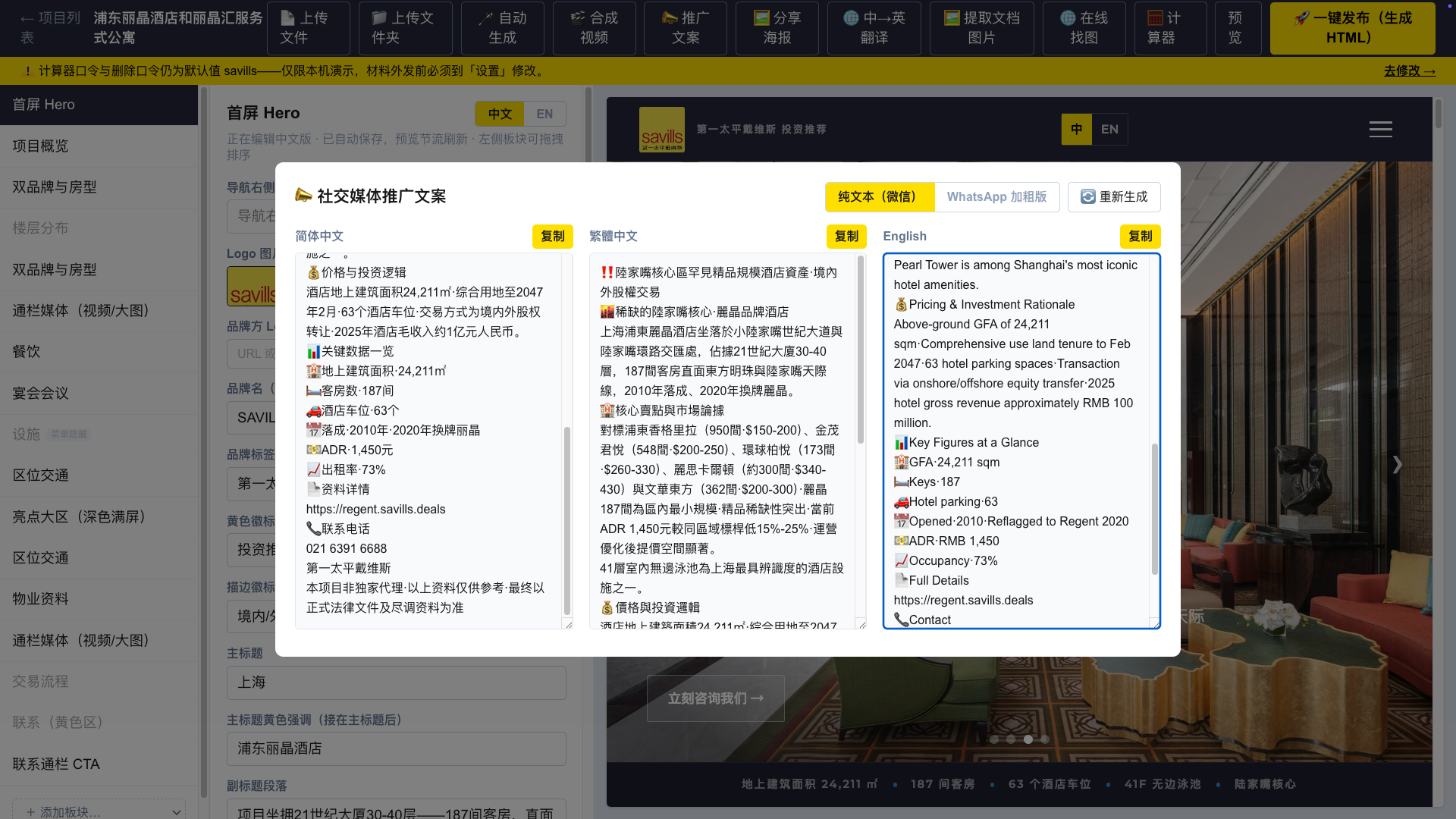Click the 上传文件 upload file toolbar button
This screenshot has width=1456, height=819.
click(x=308, y=28)
